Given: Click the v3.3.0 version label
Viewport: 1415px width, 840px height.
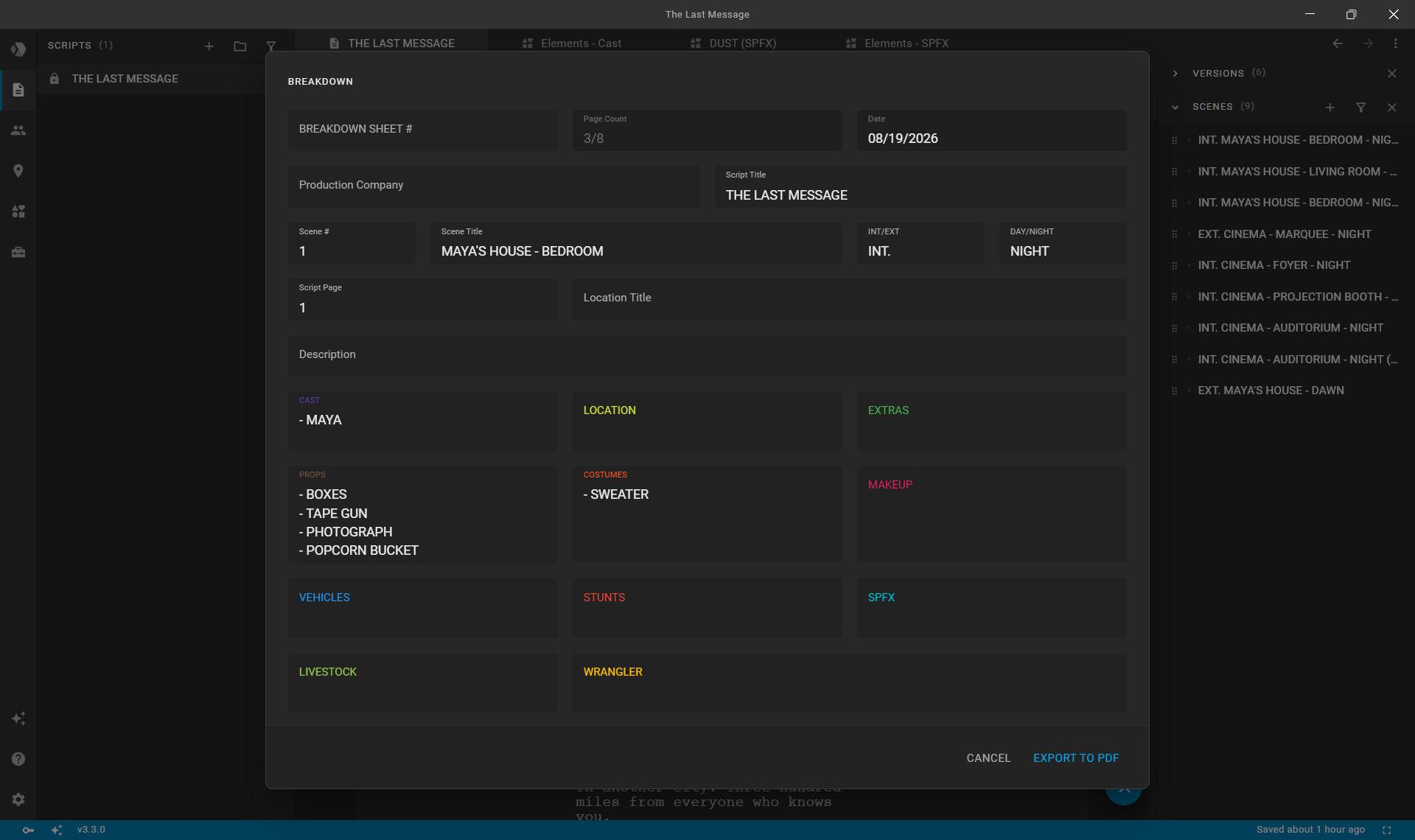Looking at the screenshot, I should coord(91,830).
